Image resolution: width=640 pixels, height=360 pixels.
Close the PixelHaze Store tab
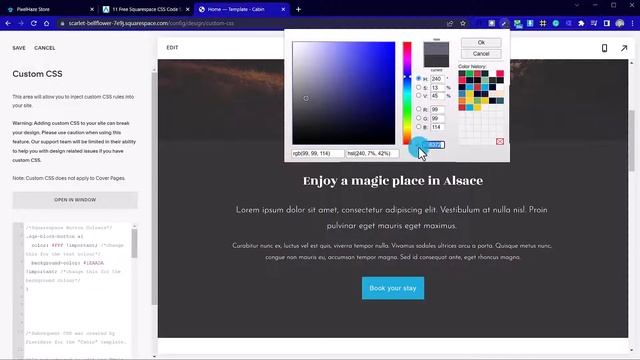pyautogui.click(x=92, y=9)
